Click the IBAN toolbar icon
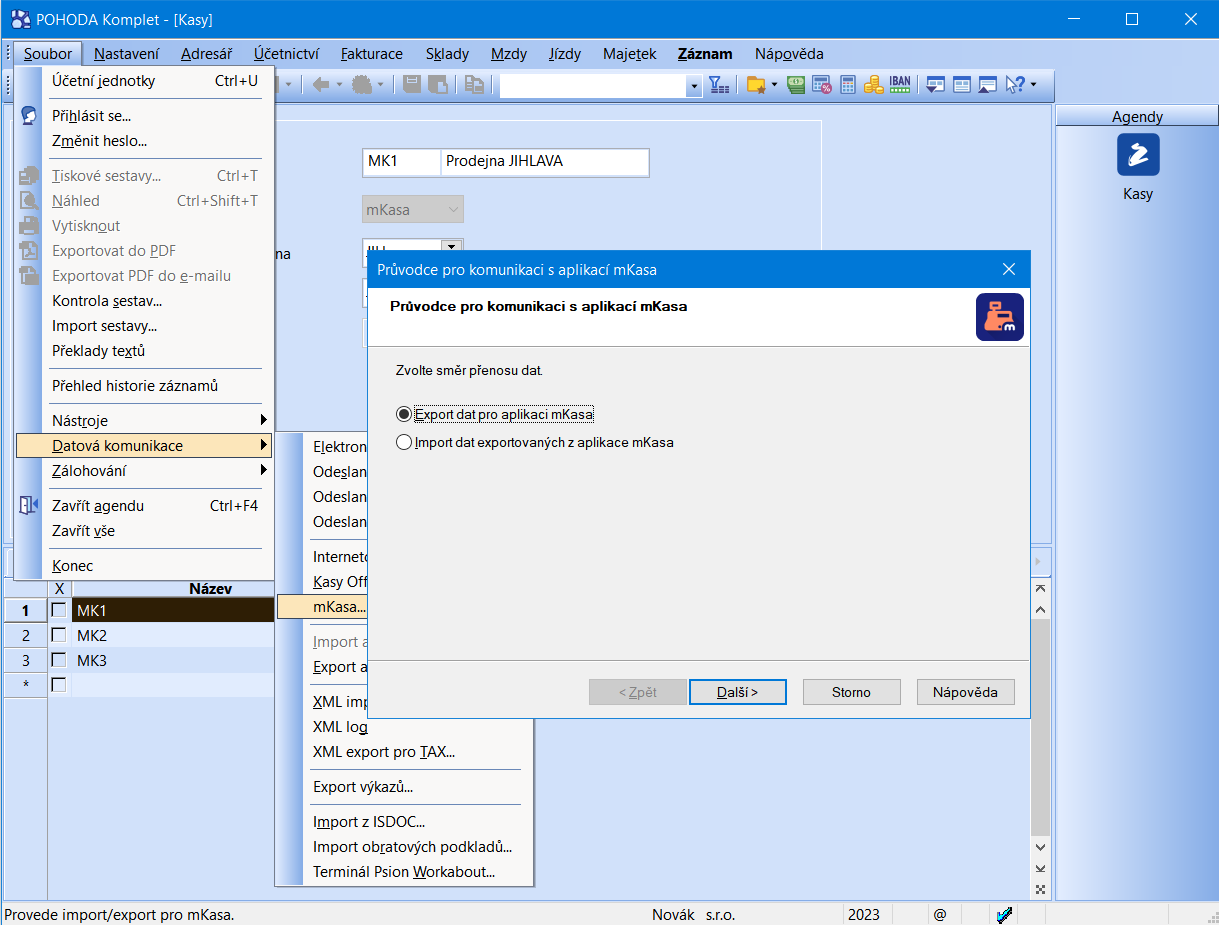The height and width of the screenshot is (925, 1219). (900, 85)
